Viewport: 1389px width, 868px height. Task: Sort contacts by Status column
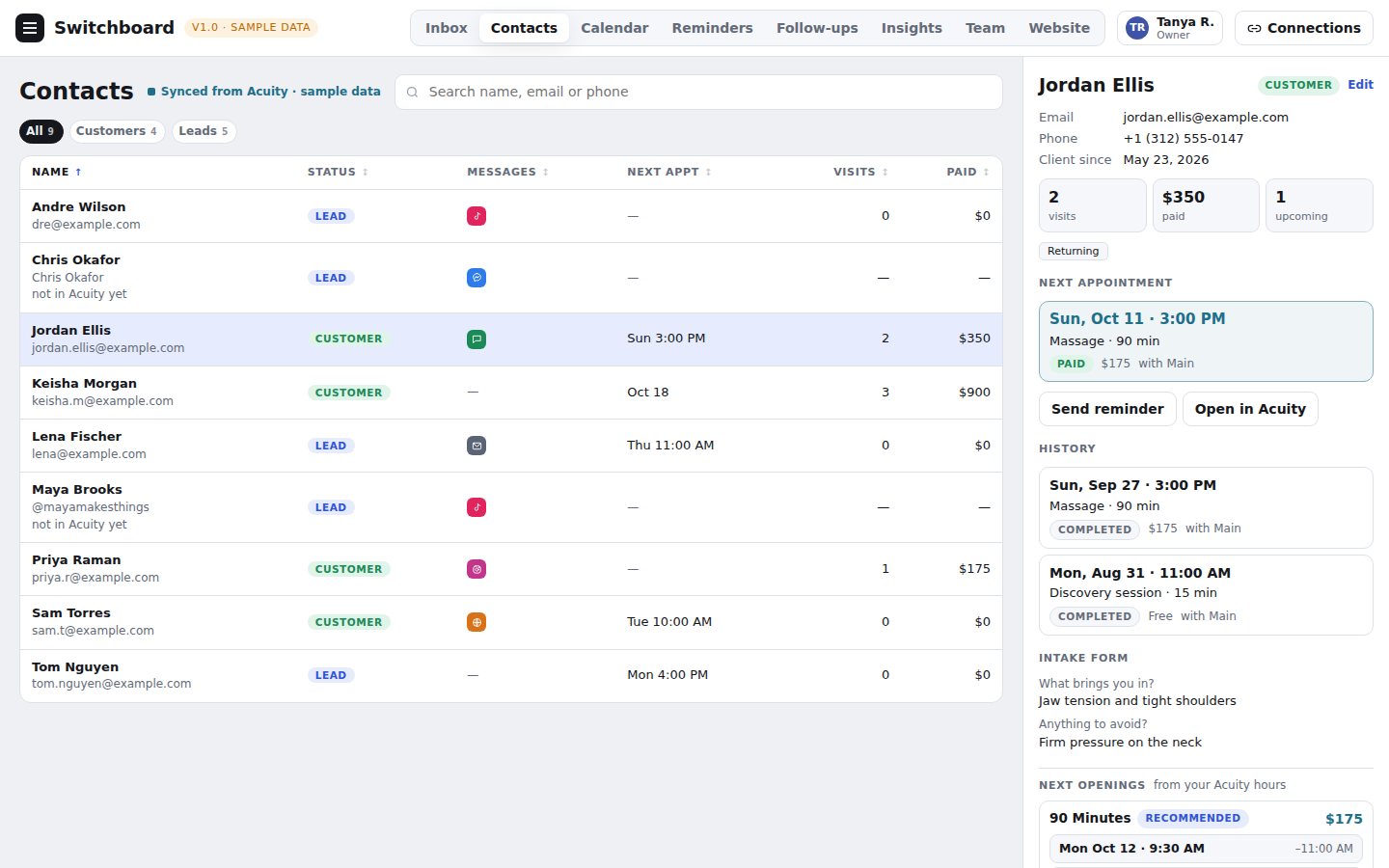pyautogui.click(x=338, y=172)
